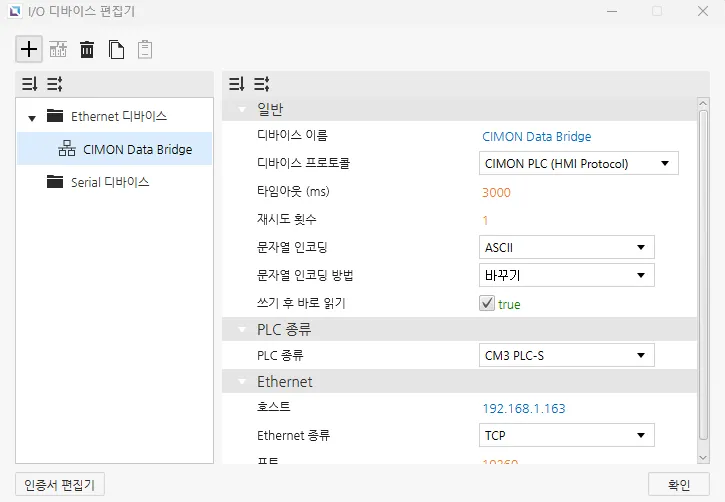Viewport: 725px width, 502px height.
Task: Open the Ethernet 종류 TCP dropdown
Action: (x=566, y=435)
